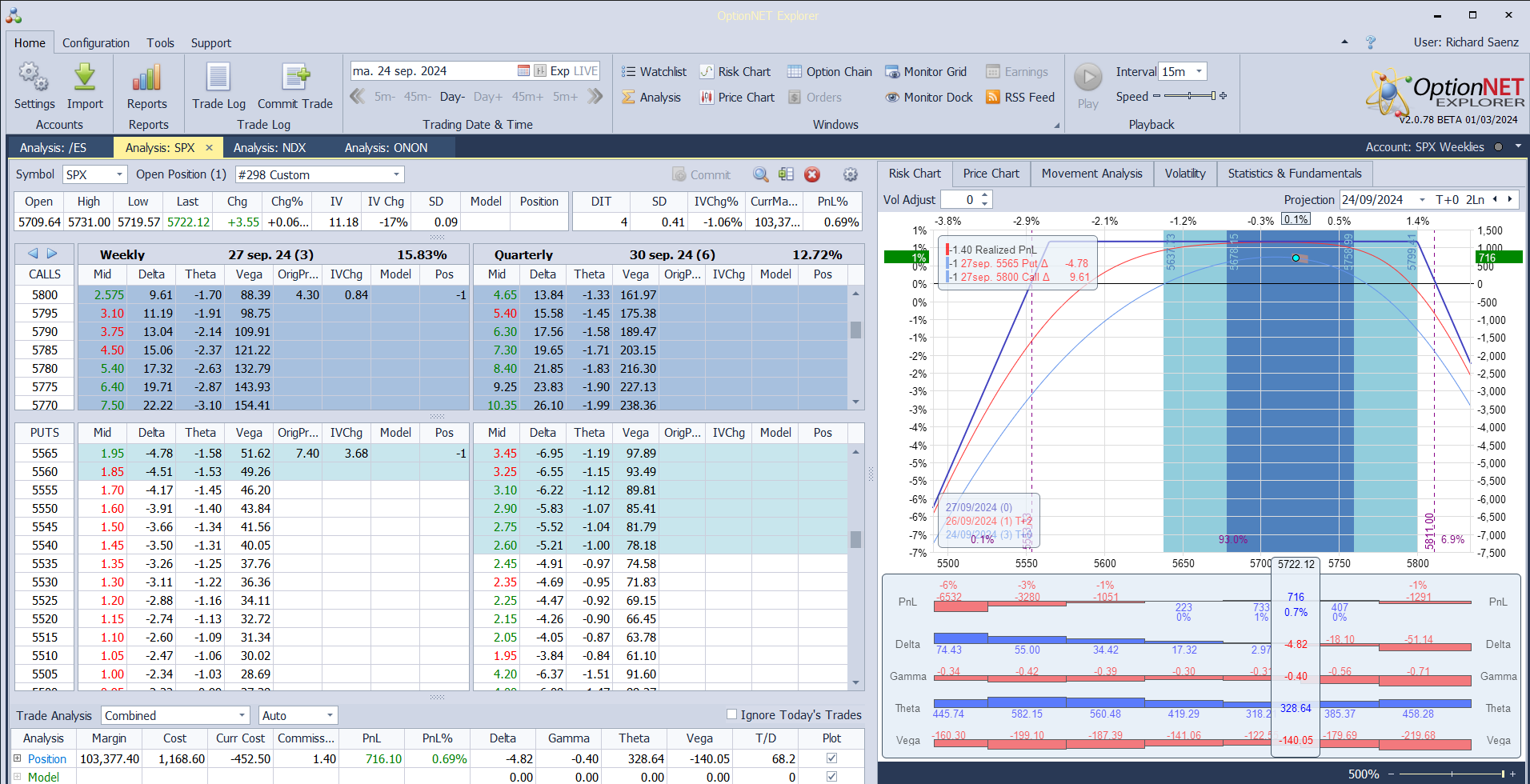Switch to the Analysis: /ES tab

coord(53,148)
